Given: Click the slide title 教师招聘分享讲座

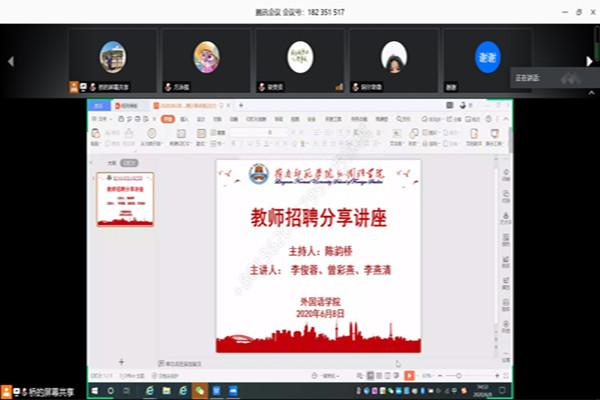Looking at the screenshot, I should pos(317,219).
